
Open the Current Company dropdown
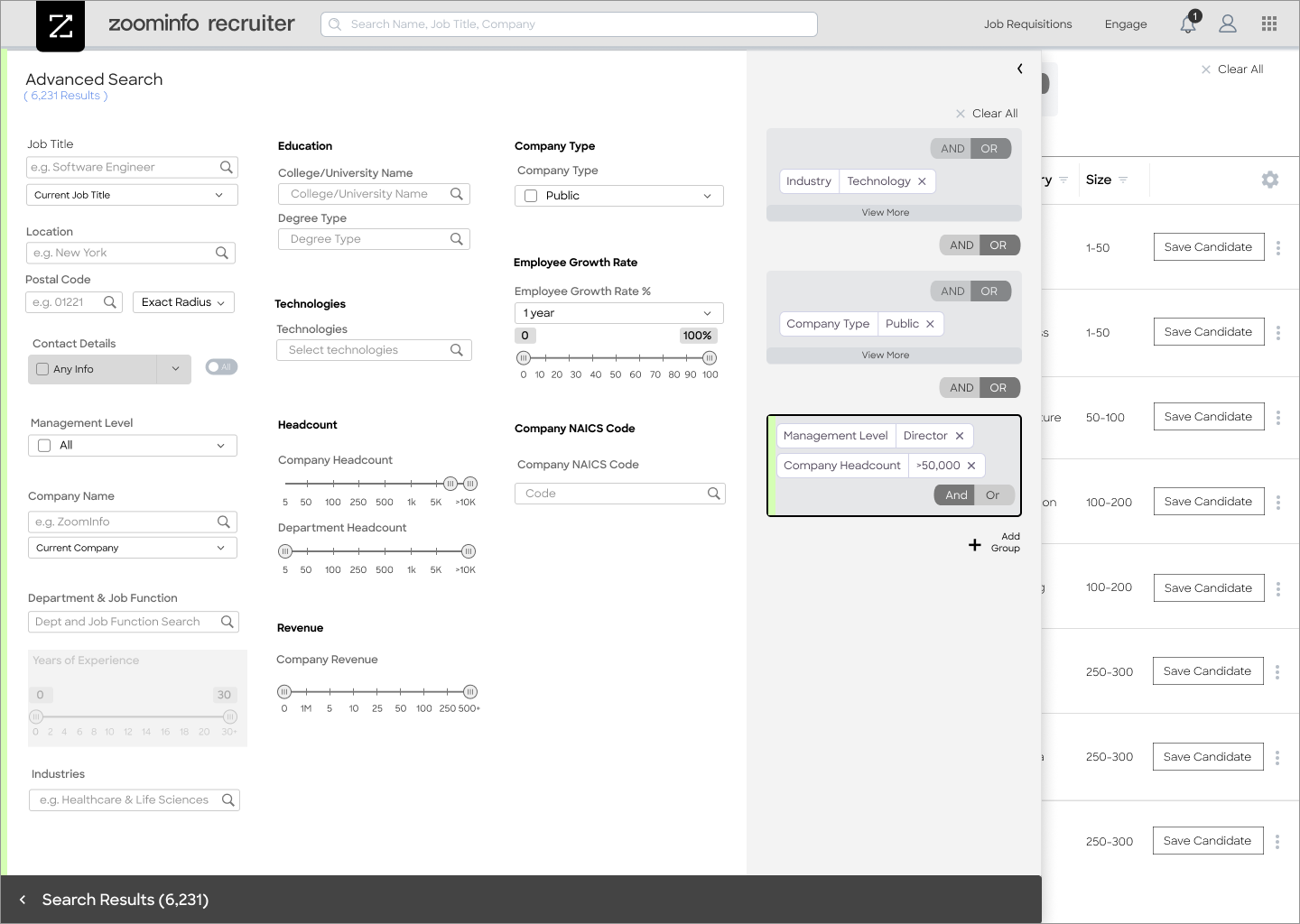tap(134, 548)
